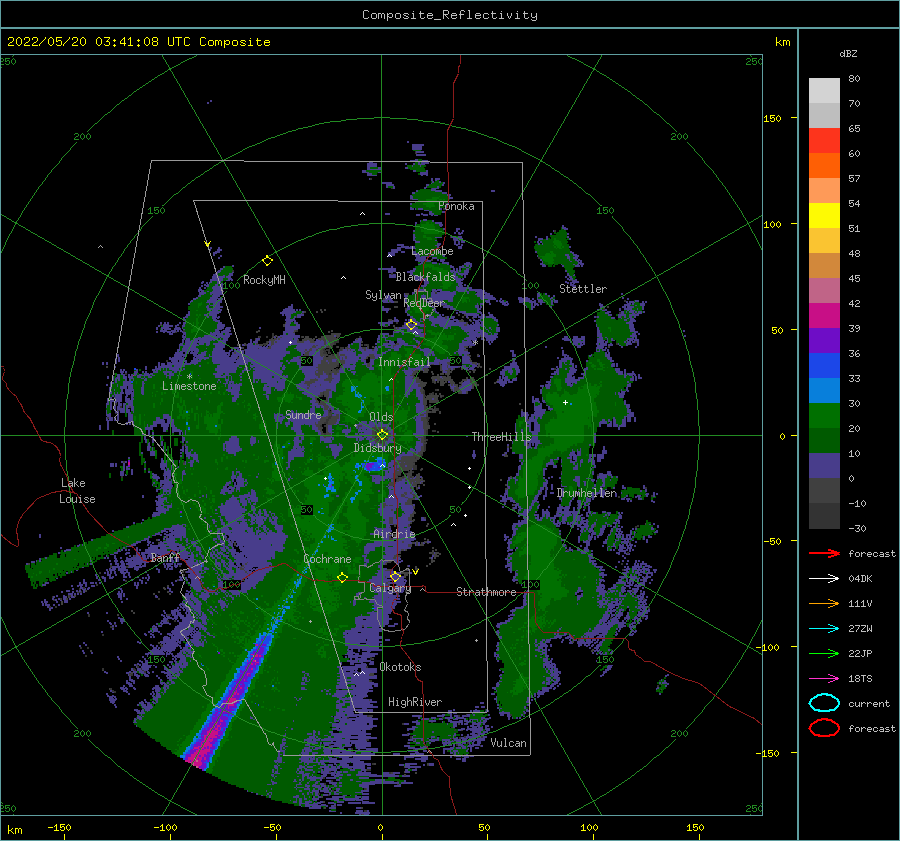Select the RedDeer city label
The height and width of the screenshot is (841, 900).
[424, 303]
